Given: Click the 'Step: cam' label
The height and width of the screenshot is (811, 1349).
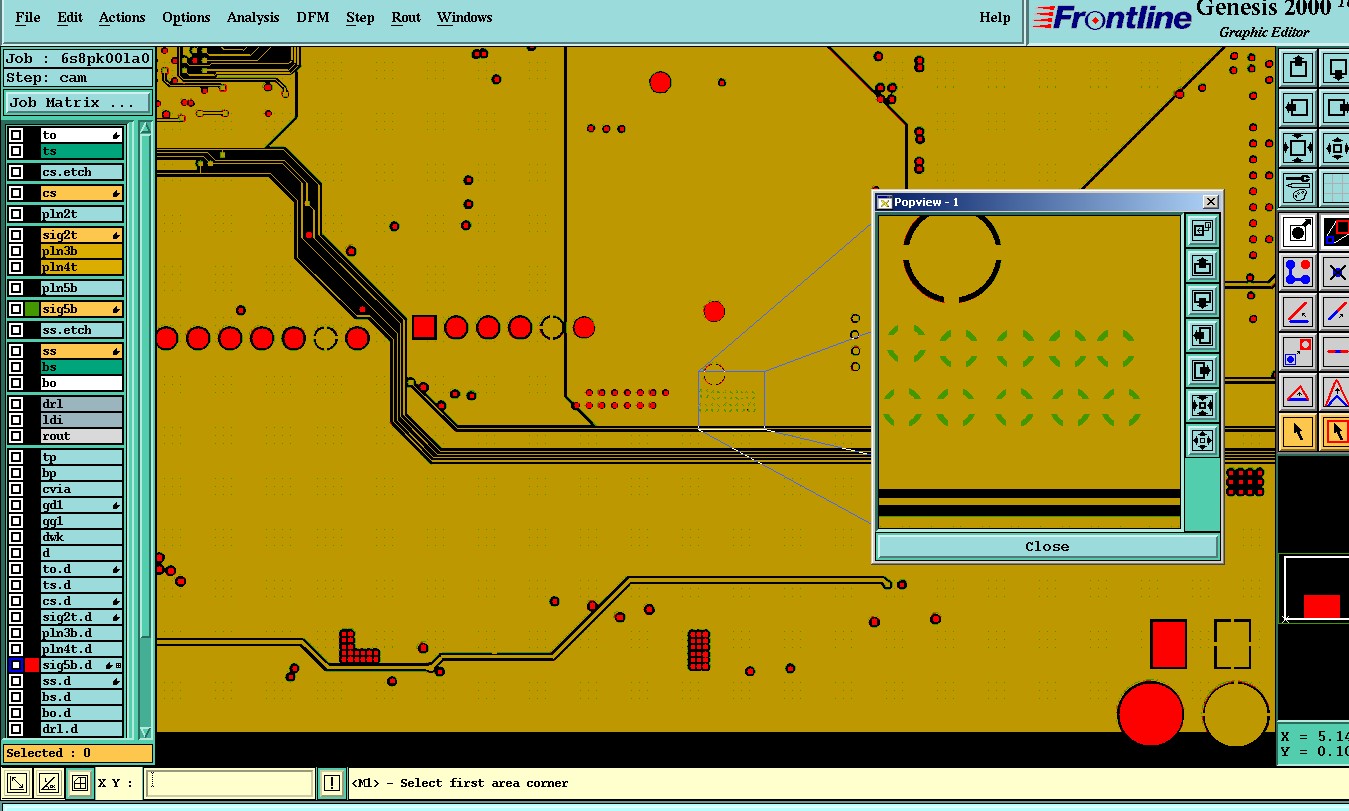Looking at the screenshot, I should pos(78,78).
